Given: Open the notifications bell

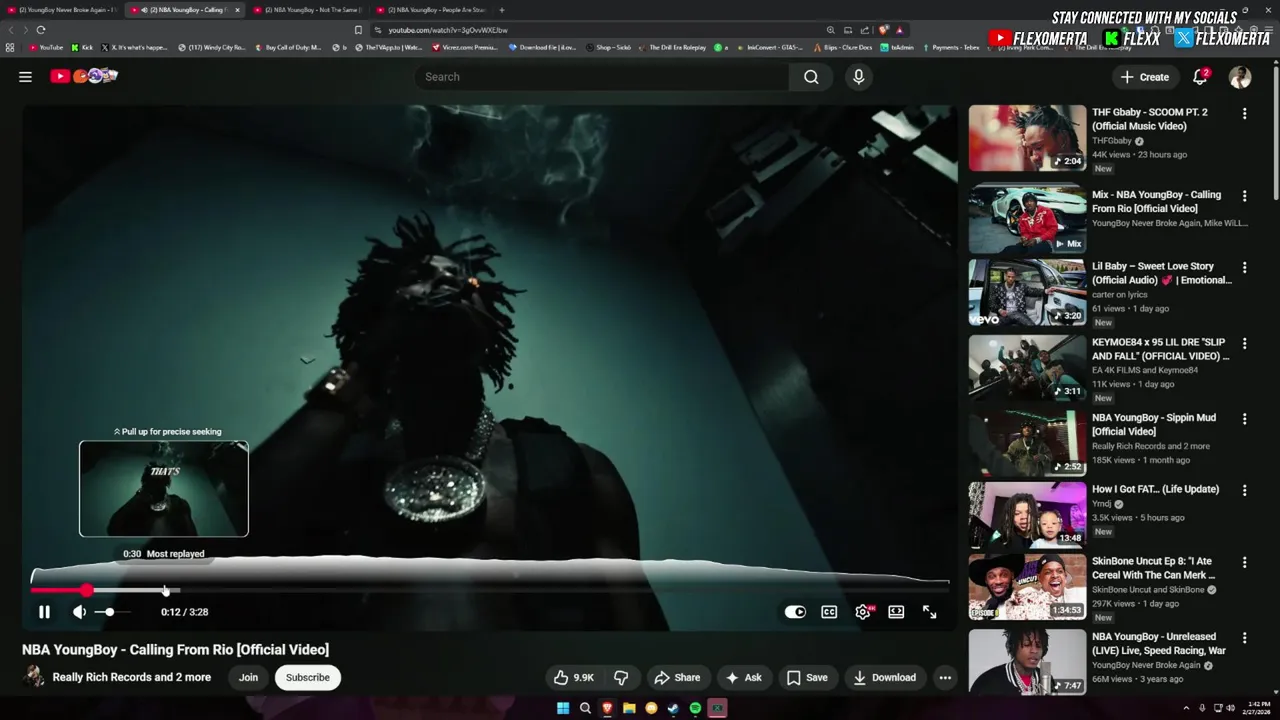Looking at the screenshot, I should (x=1200, y=77).
